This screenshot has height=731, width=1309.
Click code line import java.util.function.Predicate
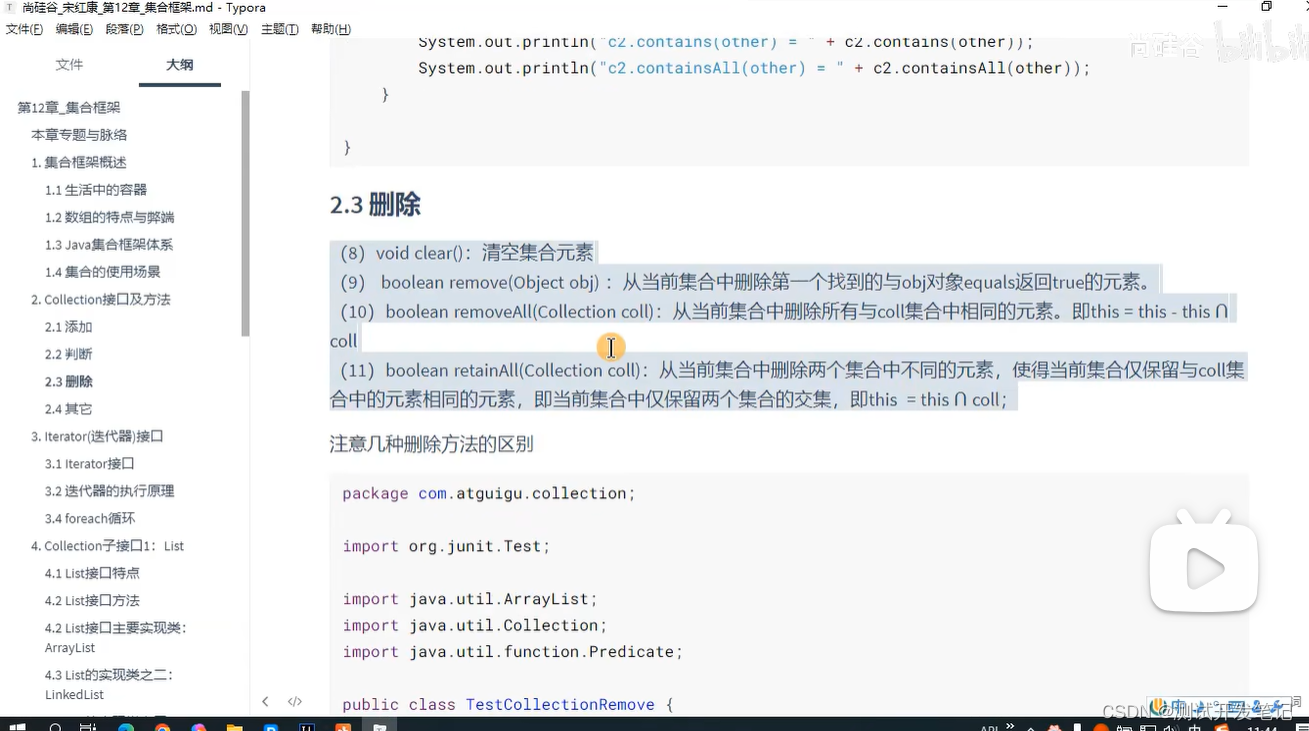point(512,652)
